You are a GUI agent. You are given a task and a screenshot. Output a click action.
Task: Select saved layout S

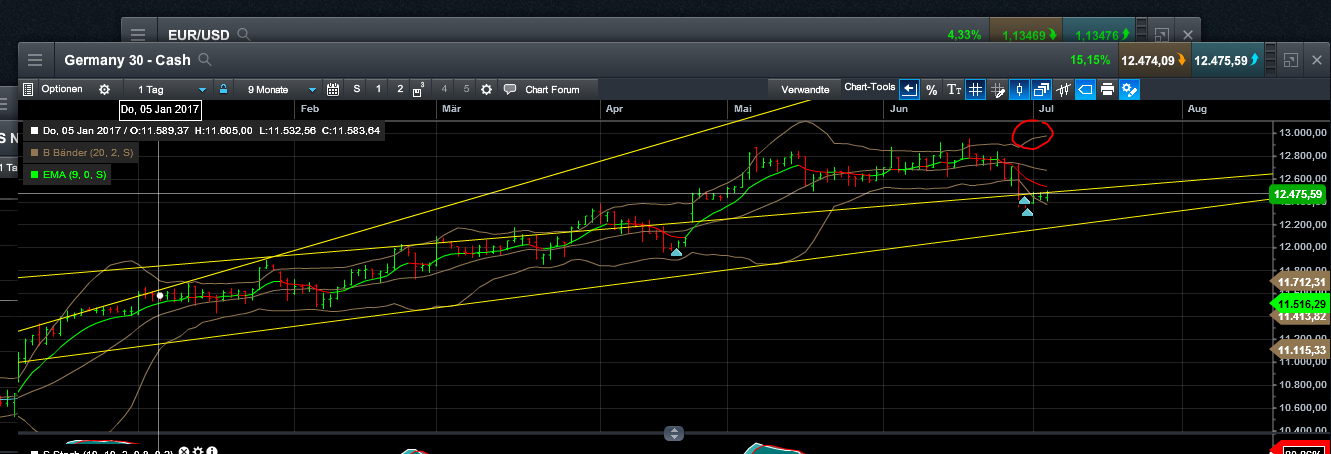[356, 89]
